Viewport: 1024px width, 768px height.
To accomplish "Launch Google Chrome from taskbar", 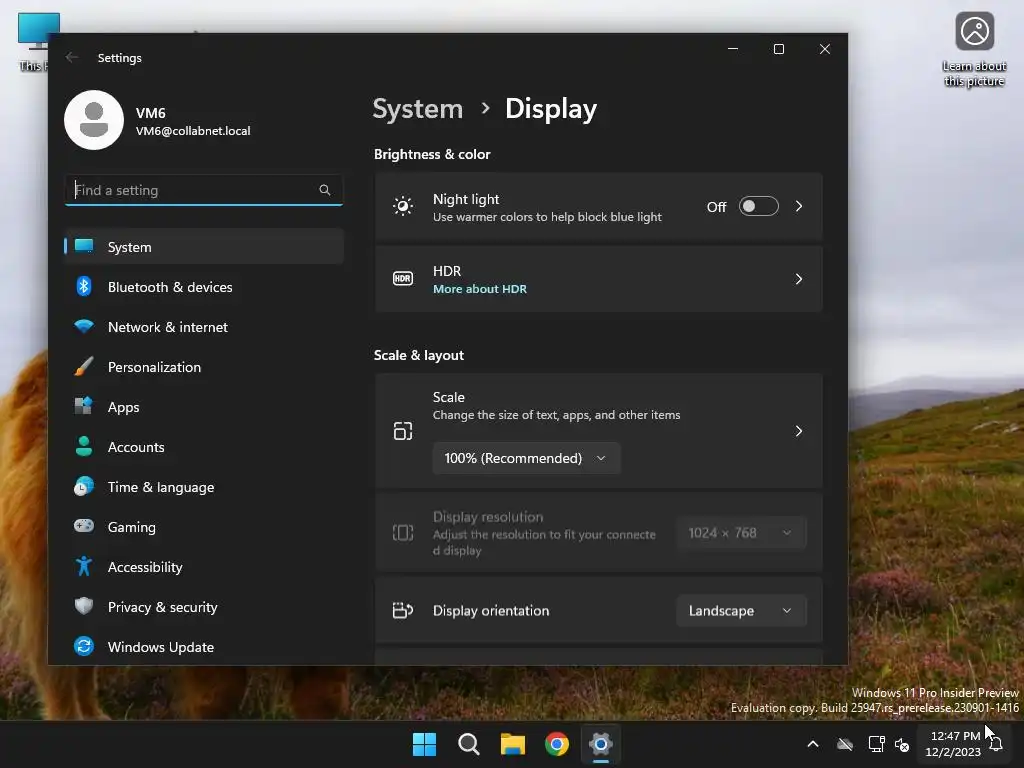I will pyautogui.click(x=557, y=744).
